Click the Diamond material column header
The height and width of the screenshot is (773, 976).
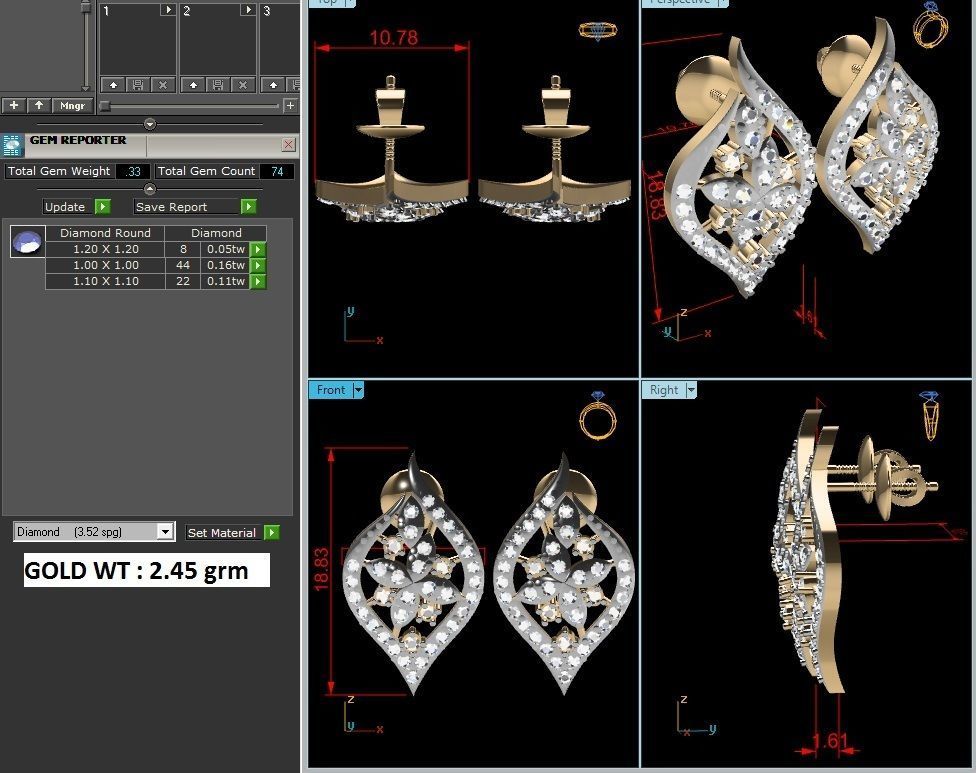tap(216, 233)
